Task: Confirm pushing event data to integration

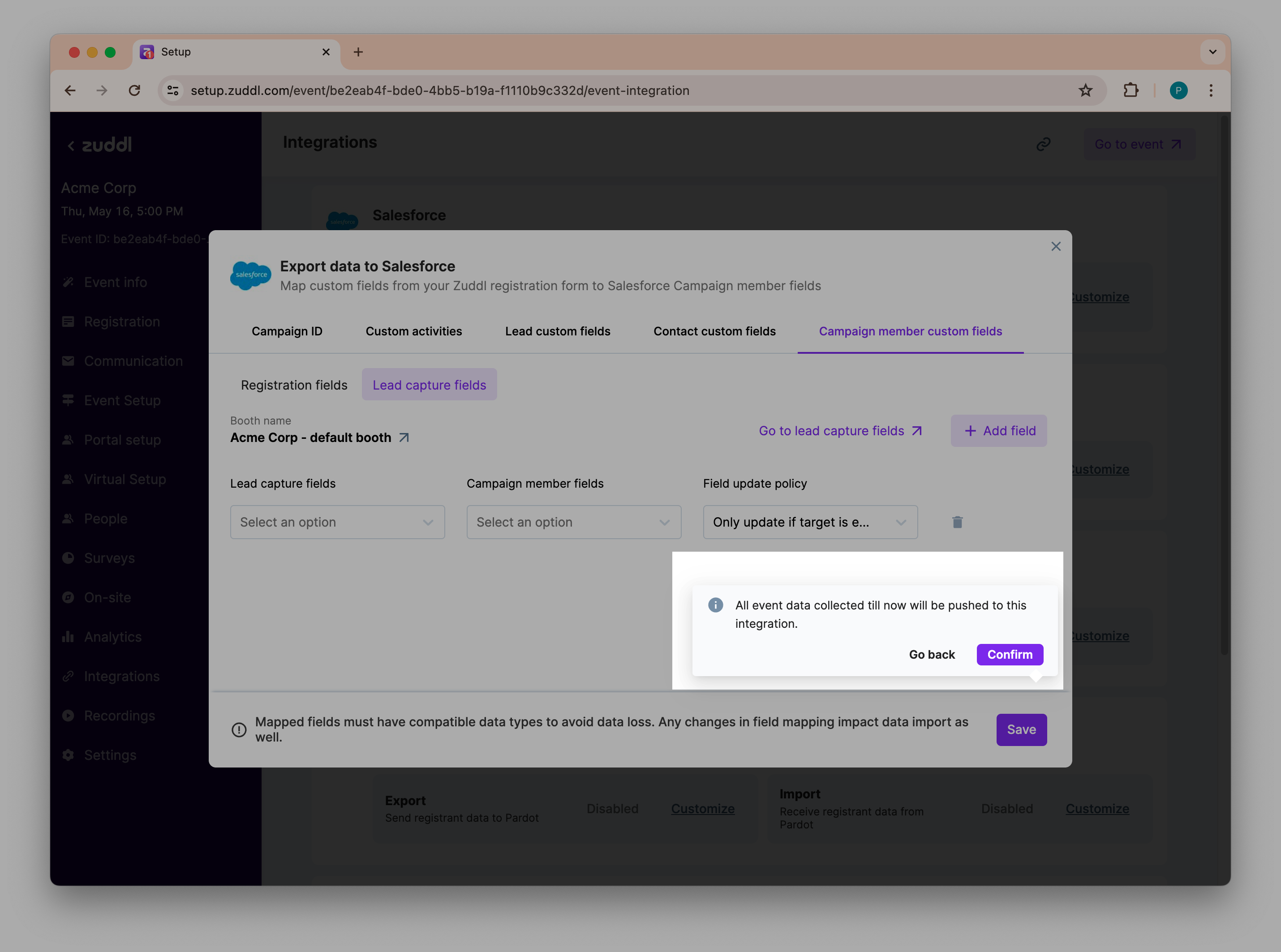Action: pyautogui.click(x=1009, y=655)
